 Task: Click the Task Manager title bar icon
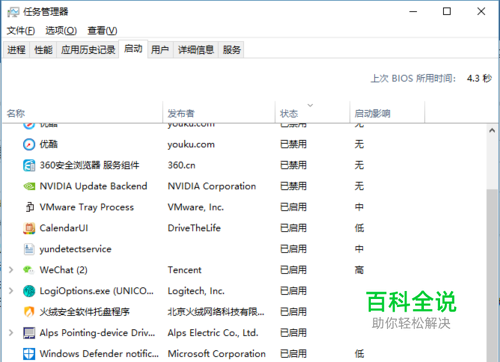coord(13,12)
